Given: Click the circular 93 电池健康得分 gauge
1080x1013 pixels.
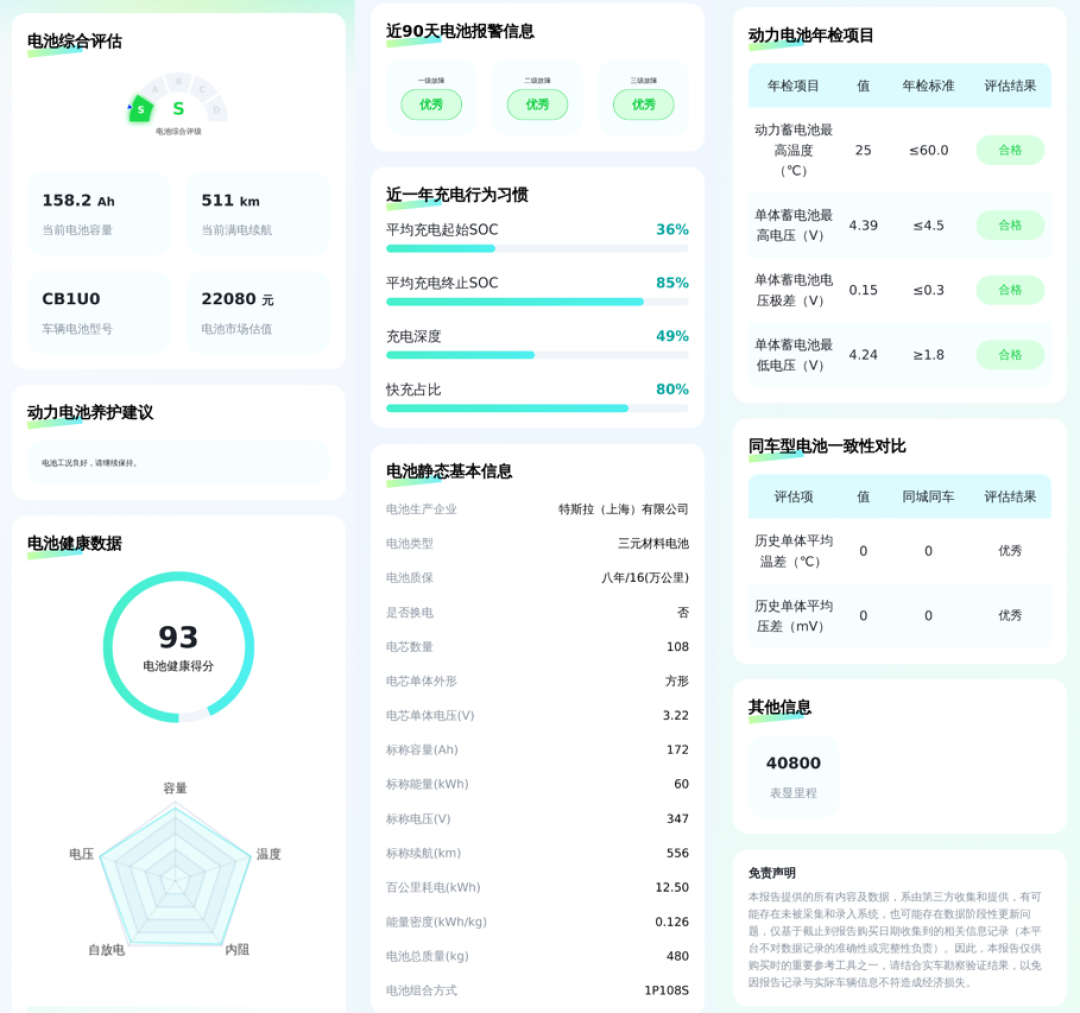Looking at the screenshot, I should pyautogui.click(x=178, y=647).
